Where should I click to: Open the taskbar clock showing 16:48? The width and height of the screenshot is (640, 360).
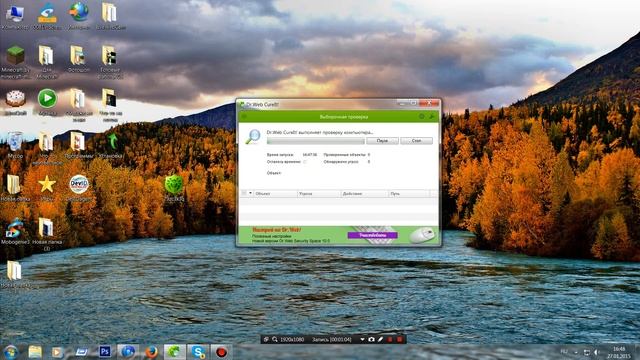coord(619,352)
